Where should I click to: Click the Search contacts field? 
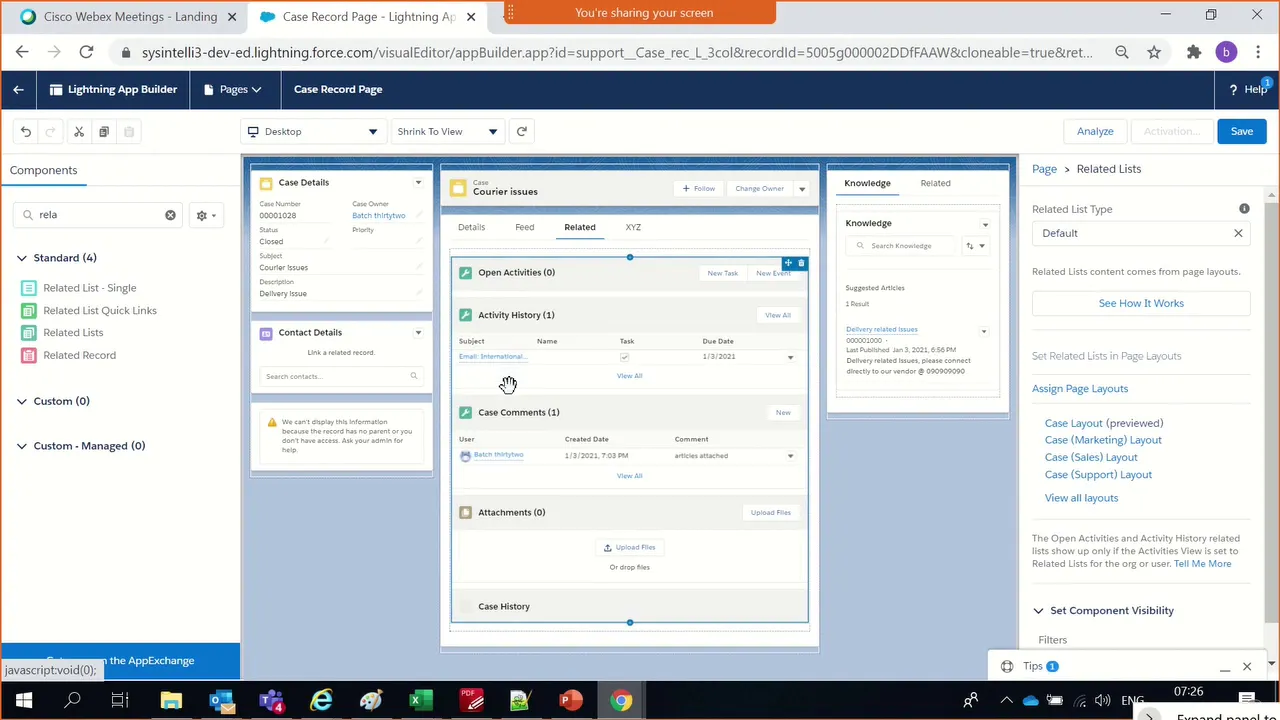(340, 376)
